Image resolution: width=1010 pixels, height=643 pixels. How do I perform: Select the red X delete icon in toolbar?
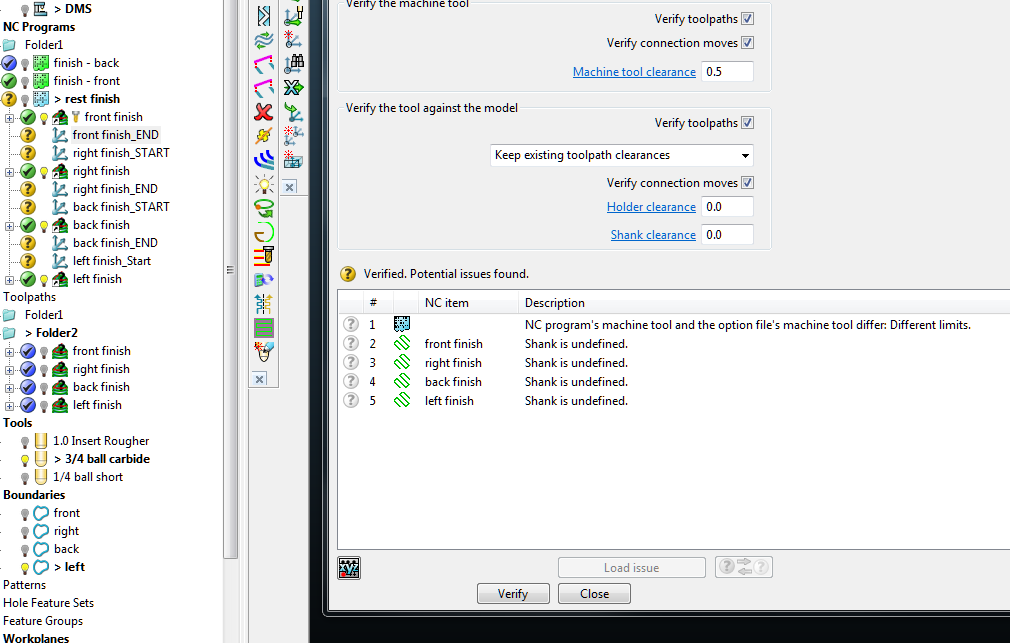[x=263, y=111]
